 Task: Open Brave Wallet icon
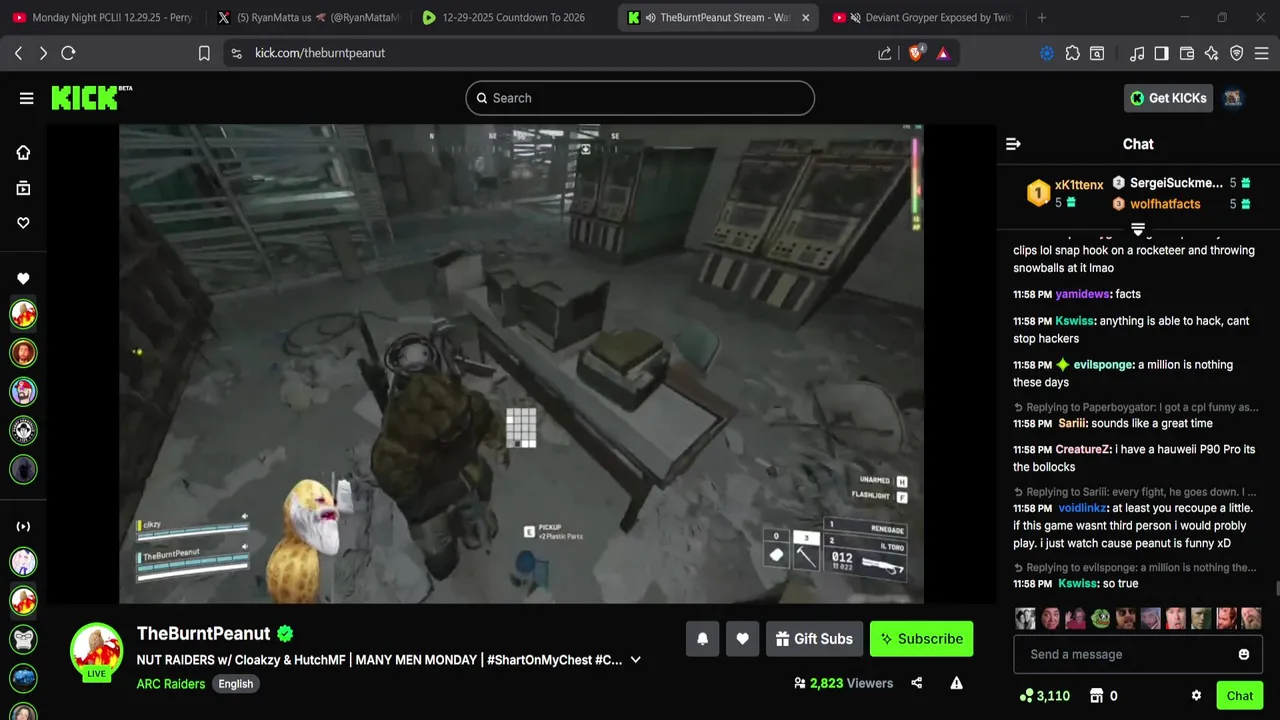point(1187,53)
